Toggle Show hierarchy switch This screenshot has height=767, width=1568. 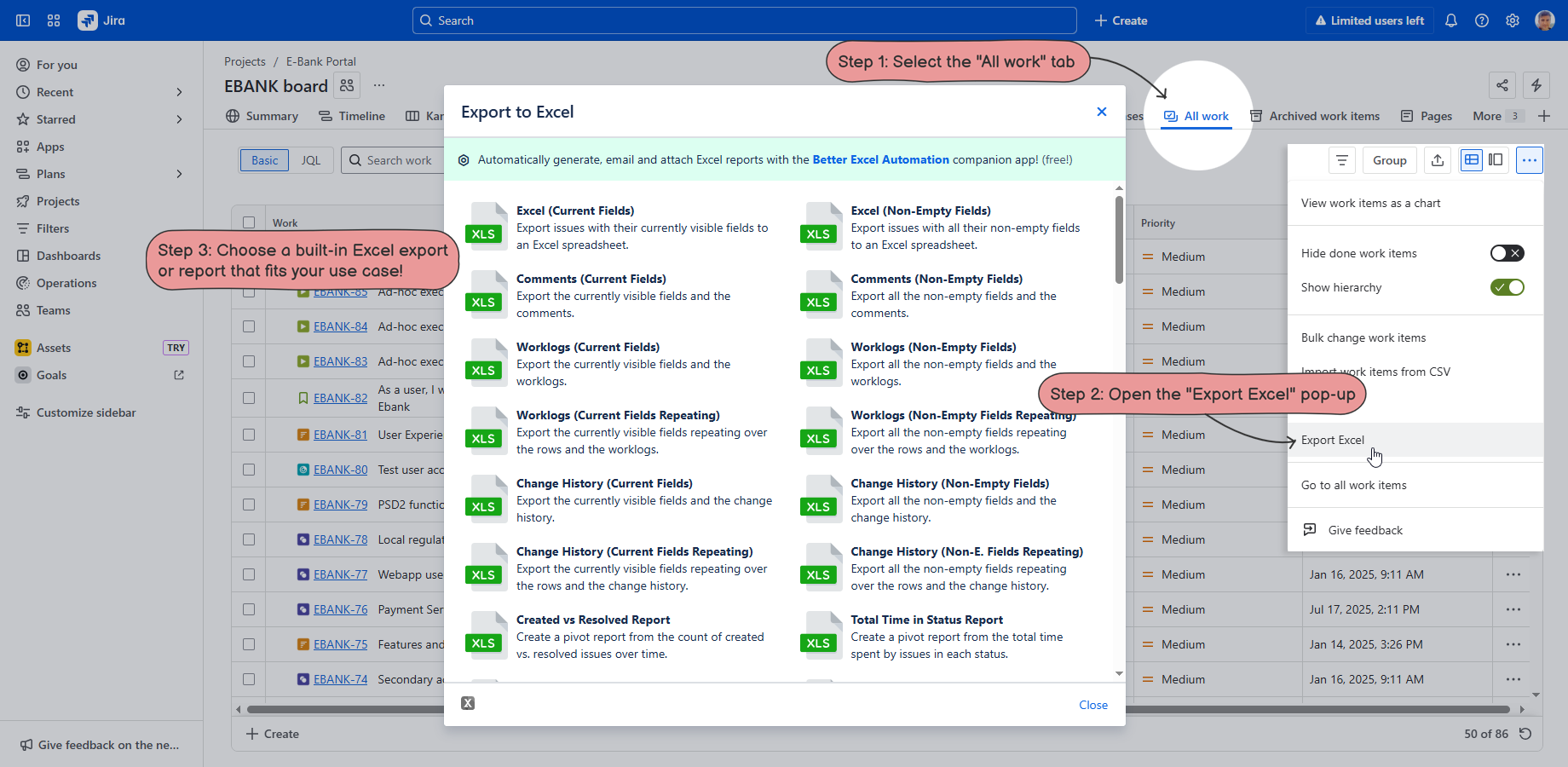tap(1507, 287)
